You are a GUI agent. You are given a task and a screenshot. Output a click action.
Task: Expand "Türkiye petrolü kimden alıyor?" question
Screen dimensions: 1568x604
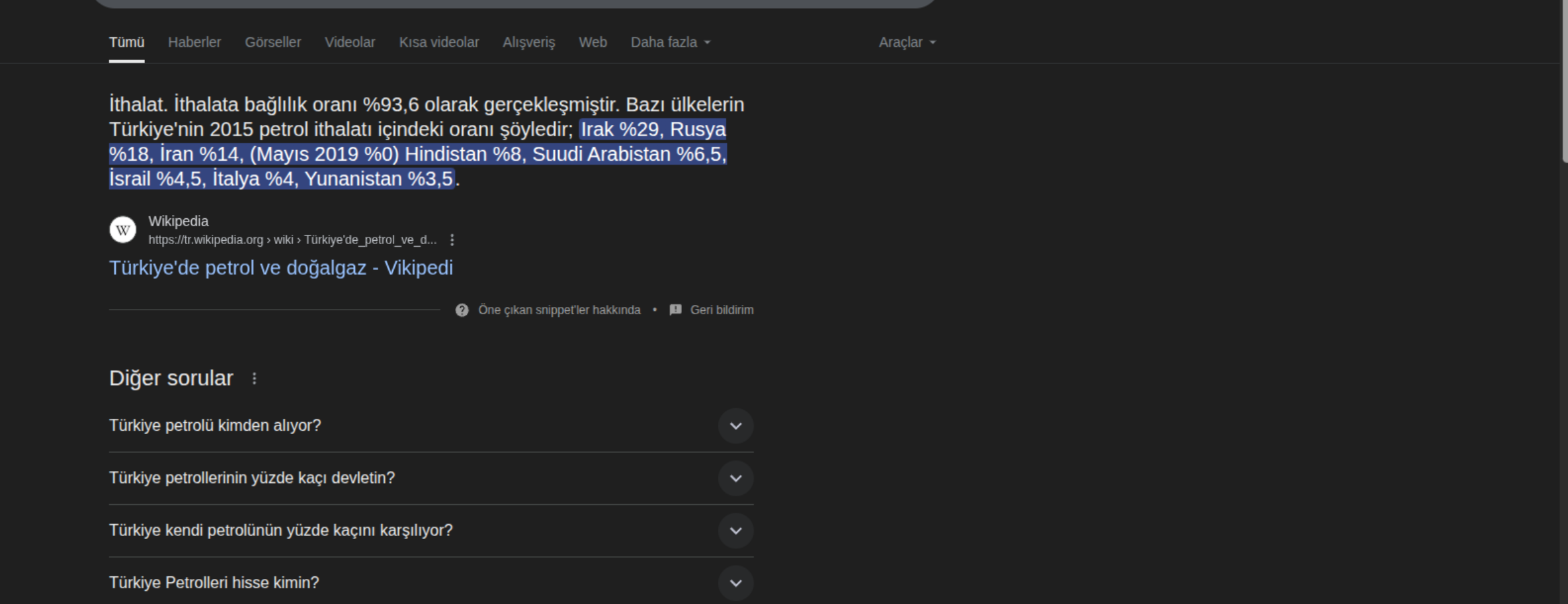735,426
